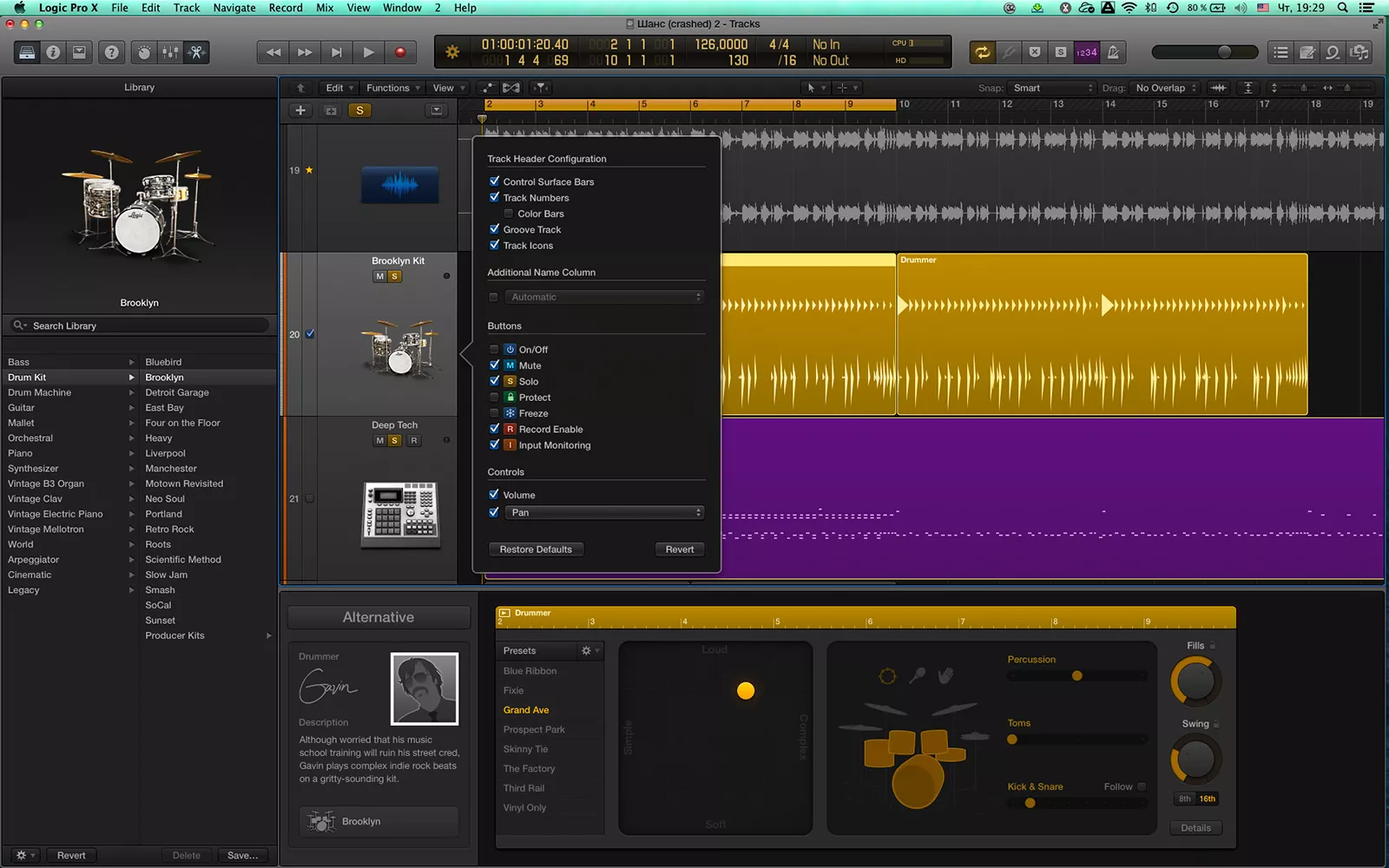Open Quick Help question mark button
The height and width of the screenshot is (868, 1389).
111,52
